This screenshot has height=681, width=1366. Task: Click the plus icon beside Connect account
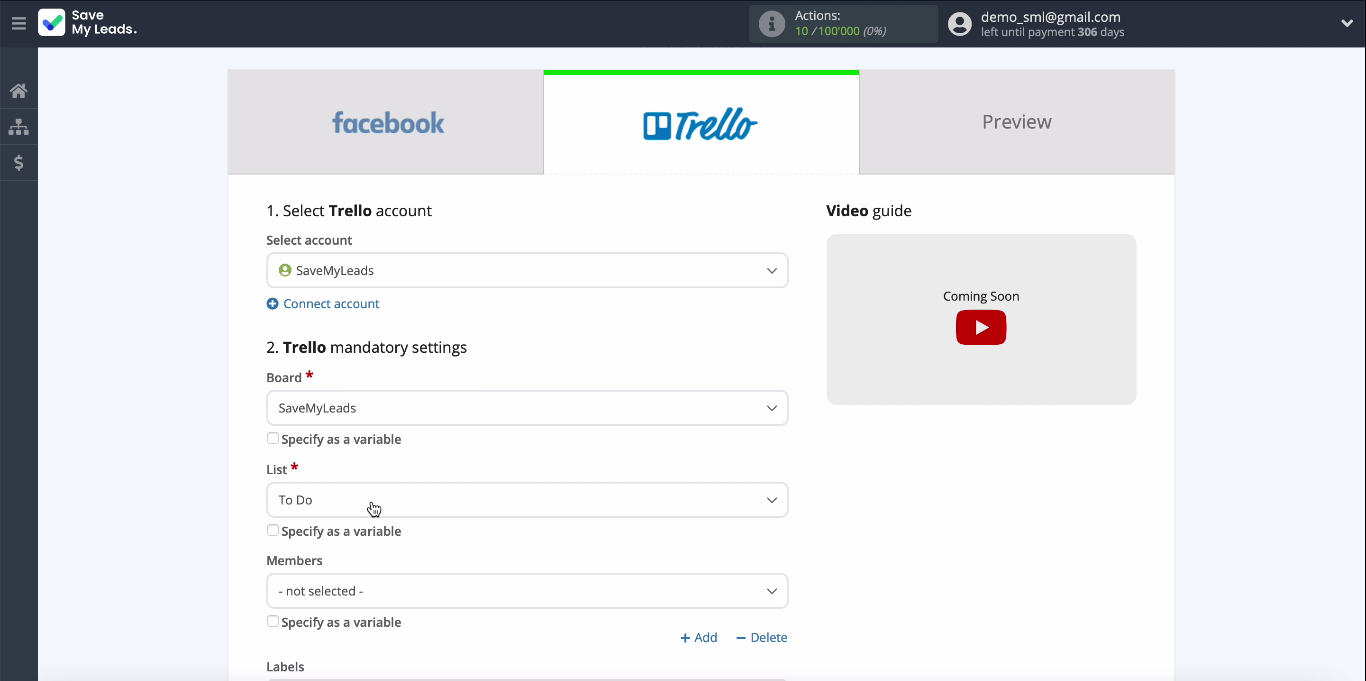272,304
